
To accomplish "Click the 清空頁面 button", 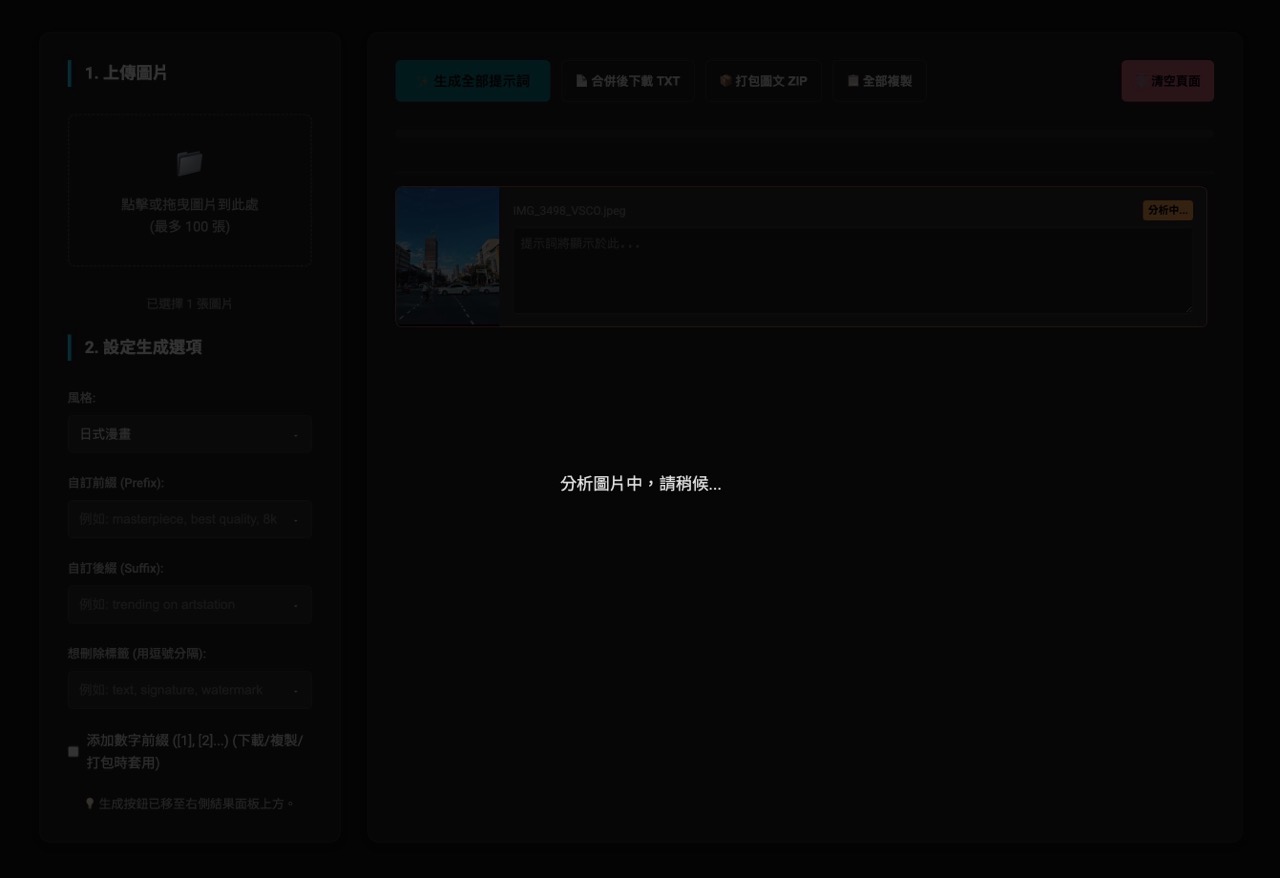I will click(x=1167, y=81).
